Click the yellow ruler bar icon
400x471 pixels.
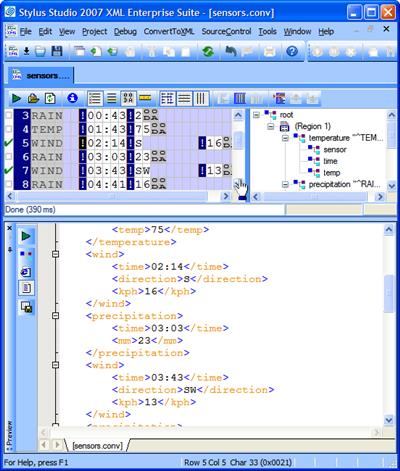pyautogui.click(x=145, y=98)
